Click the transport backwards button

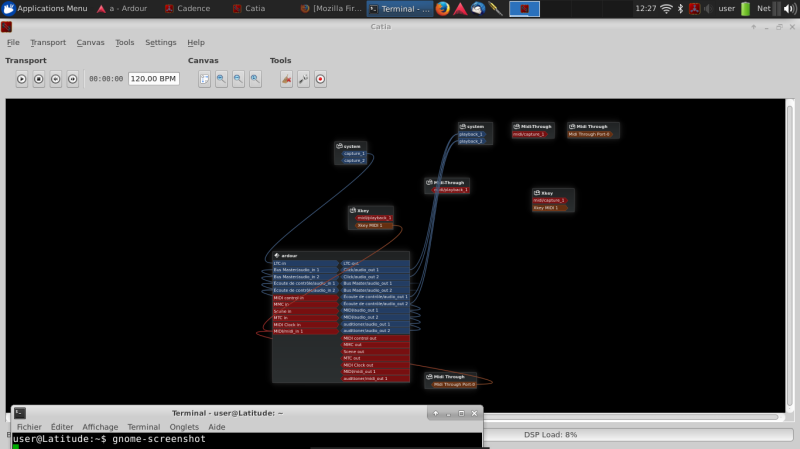[56, 79]
